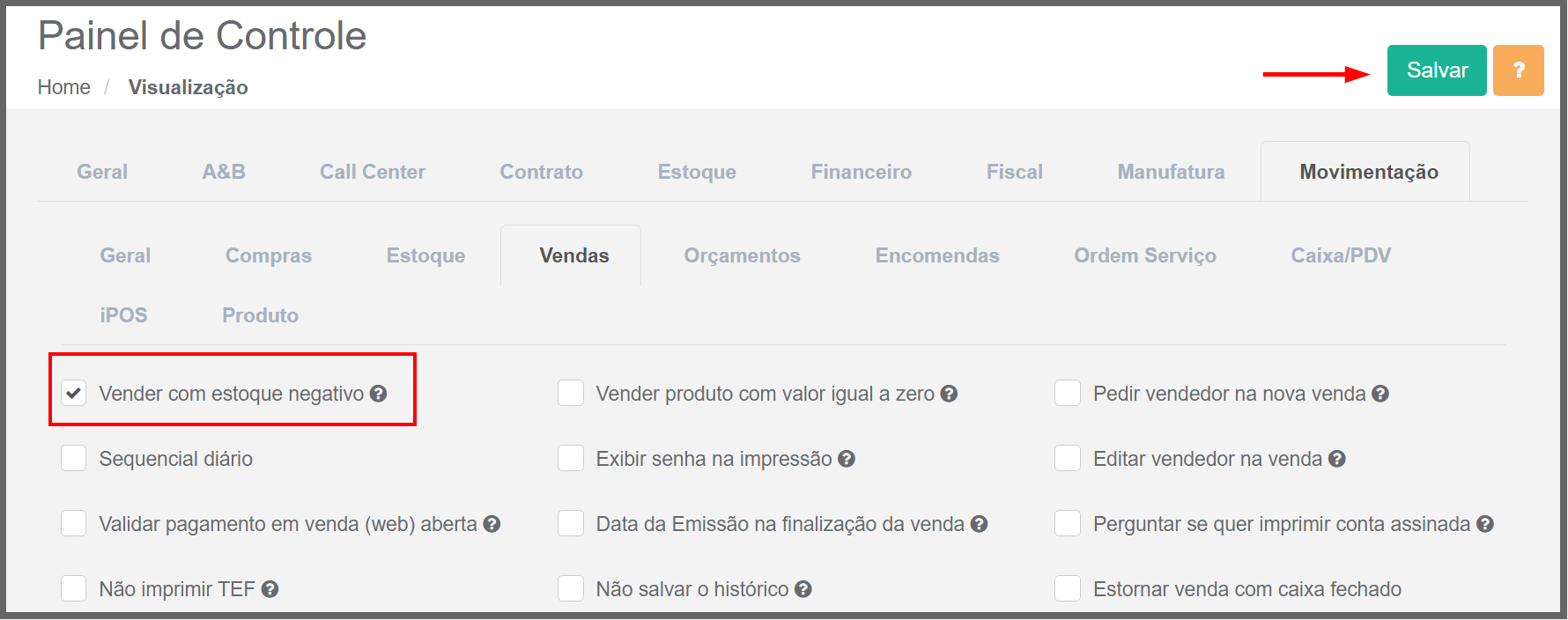Follow the Home breadcrumb link
The width and height of the screenshot is (1568, 620).
click(64, 87)
